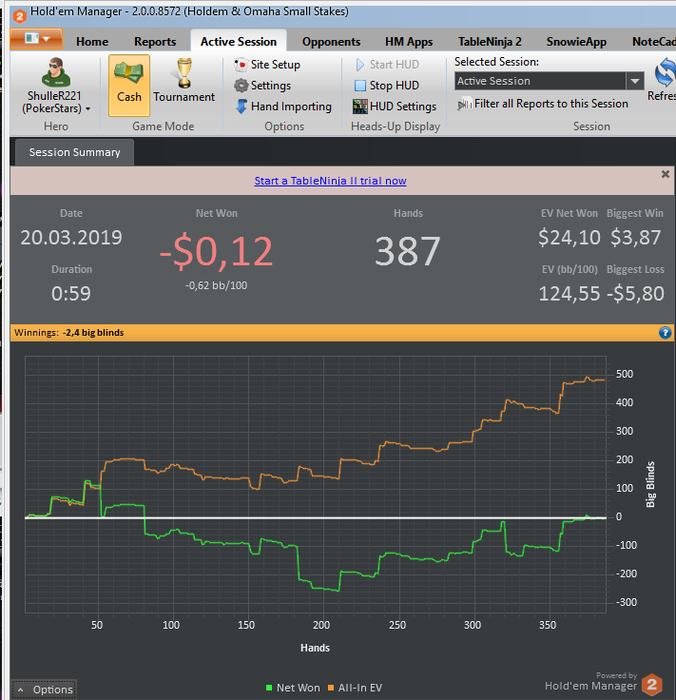The width and height of the screenshot is (676, 700).
Task: Click Stop HUD
Action: click(387, 85)
